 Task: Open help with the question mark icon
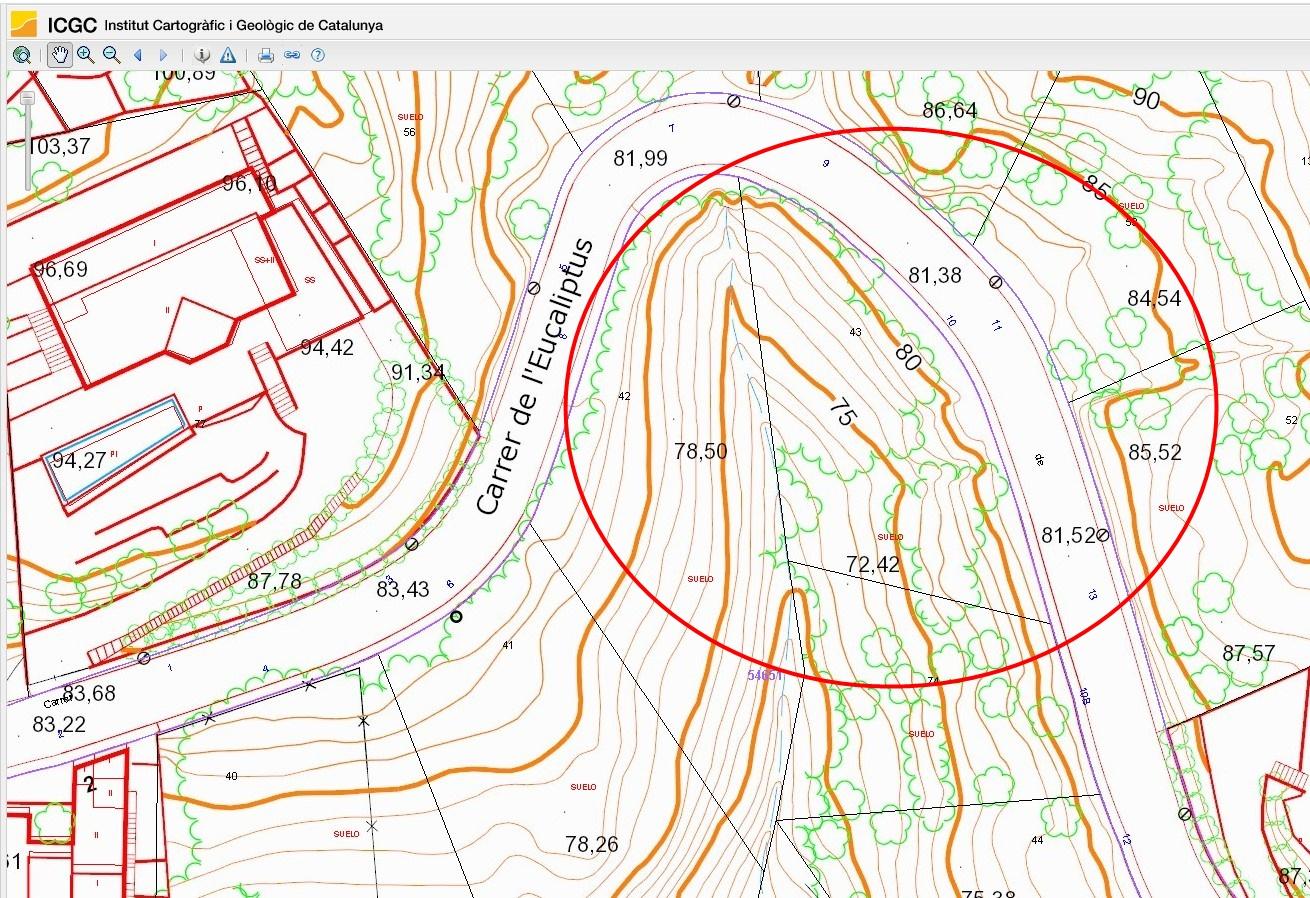[318, 55]
